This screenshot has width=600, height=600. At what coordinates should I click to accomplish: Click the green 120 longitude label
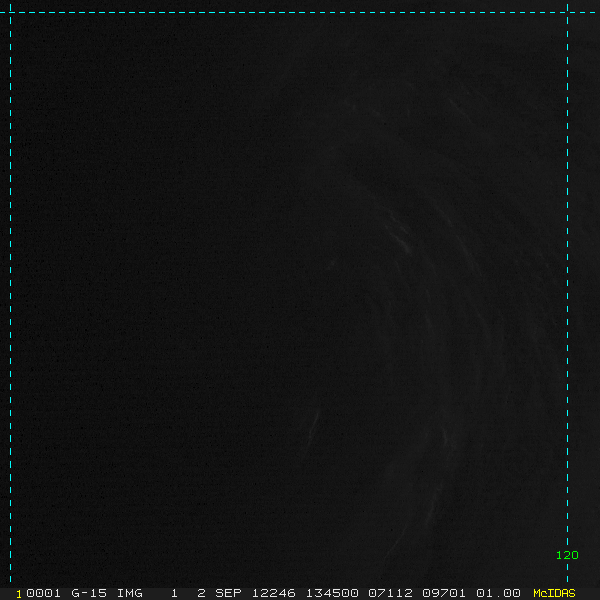[567, 555]
